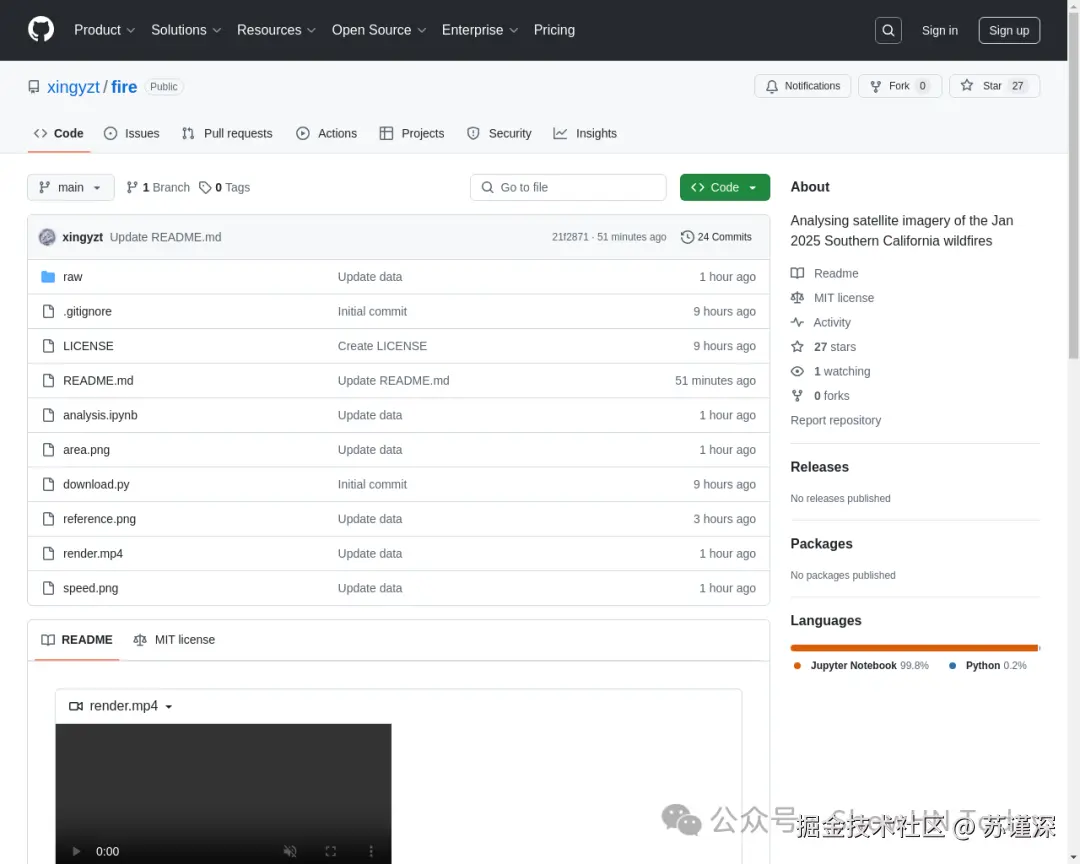
Task: Click the Python 0.2% language entry
Action: click(x=988, y=666)
